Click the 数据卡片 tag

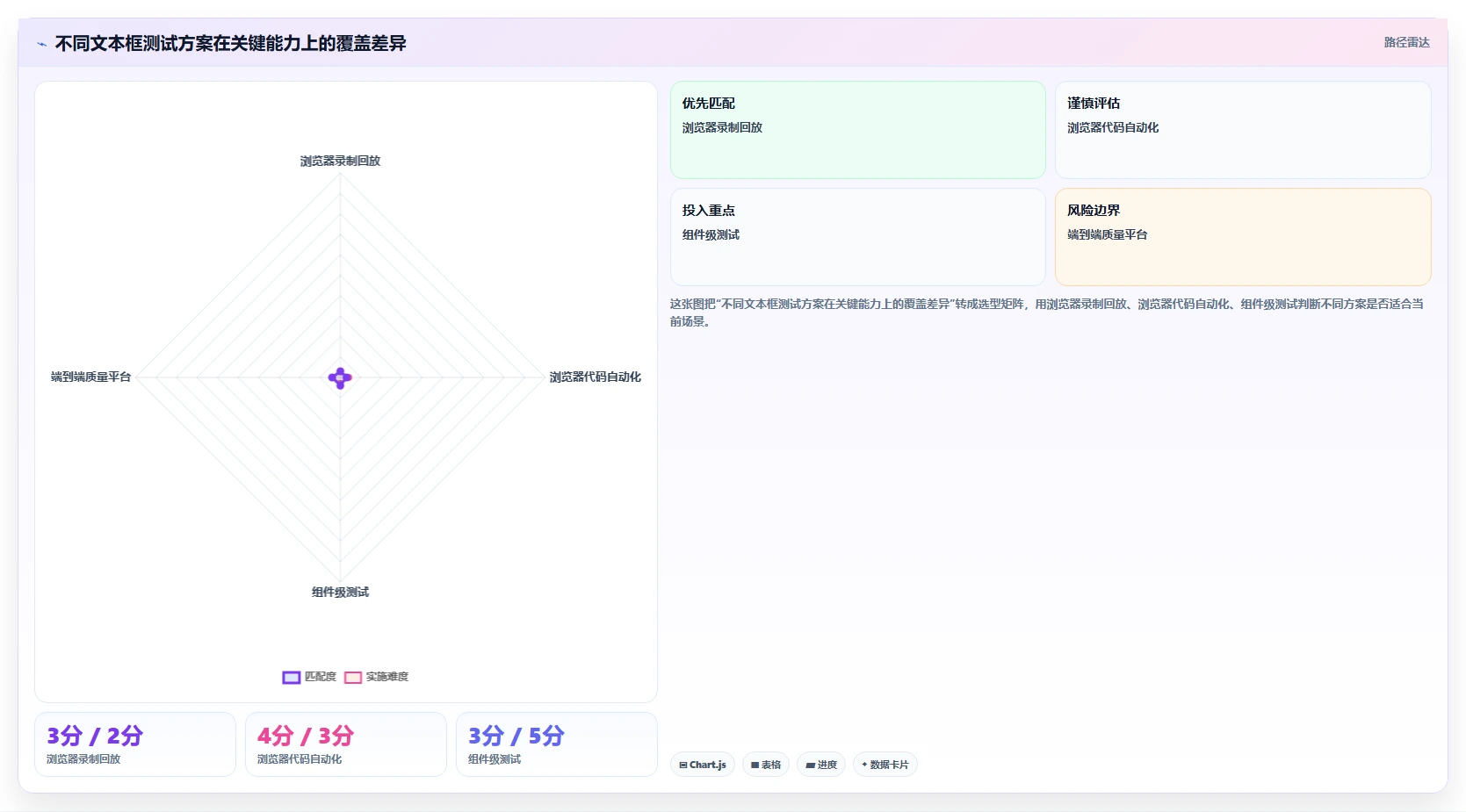[x=885, y=765]
